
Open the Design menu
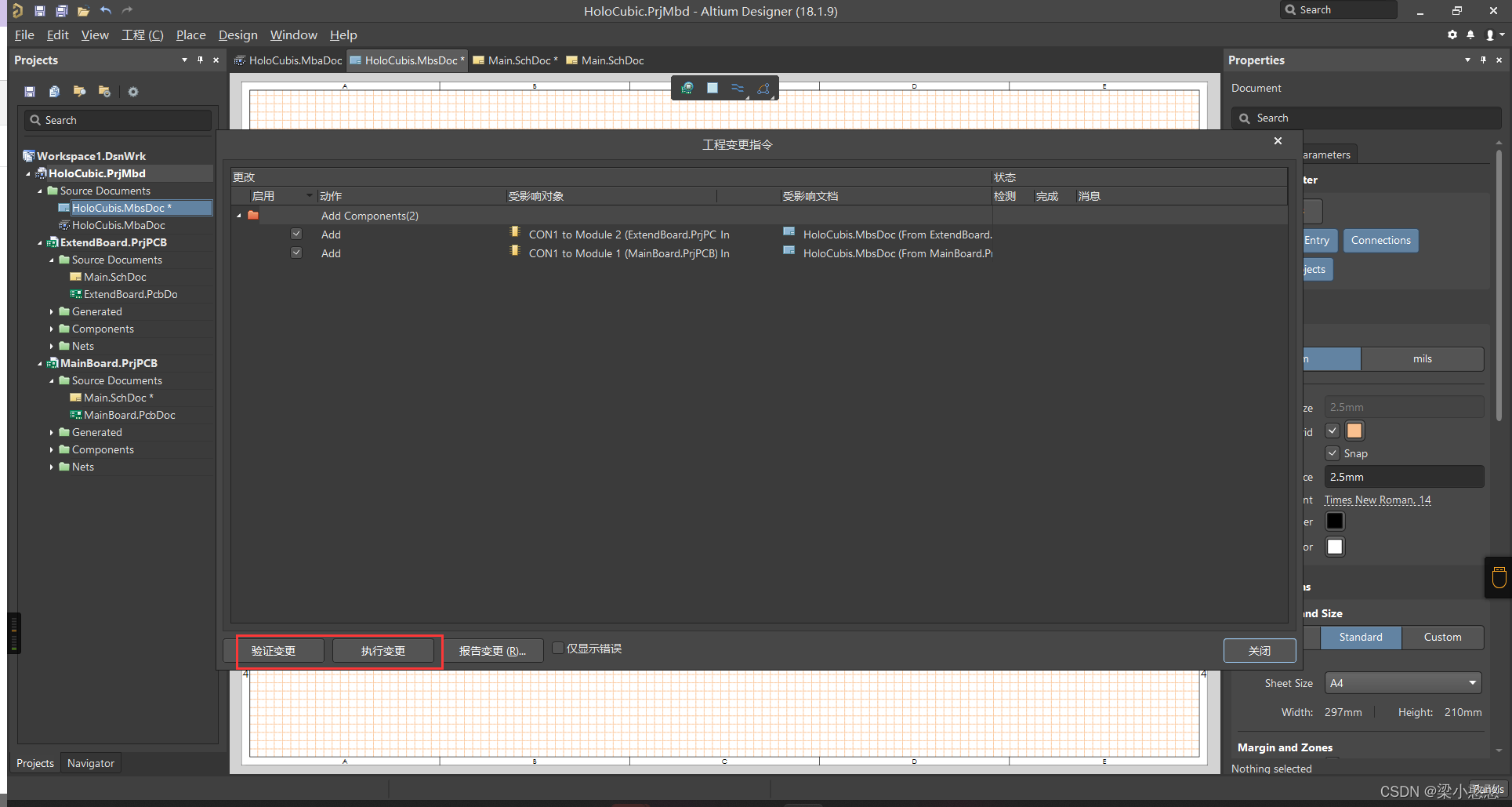click(237, 35)
